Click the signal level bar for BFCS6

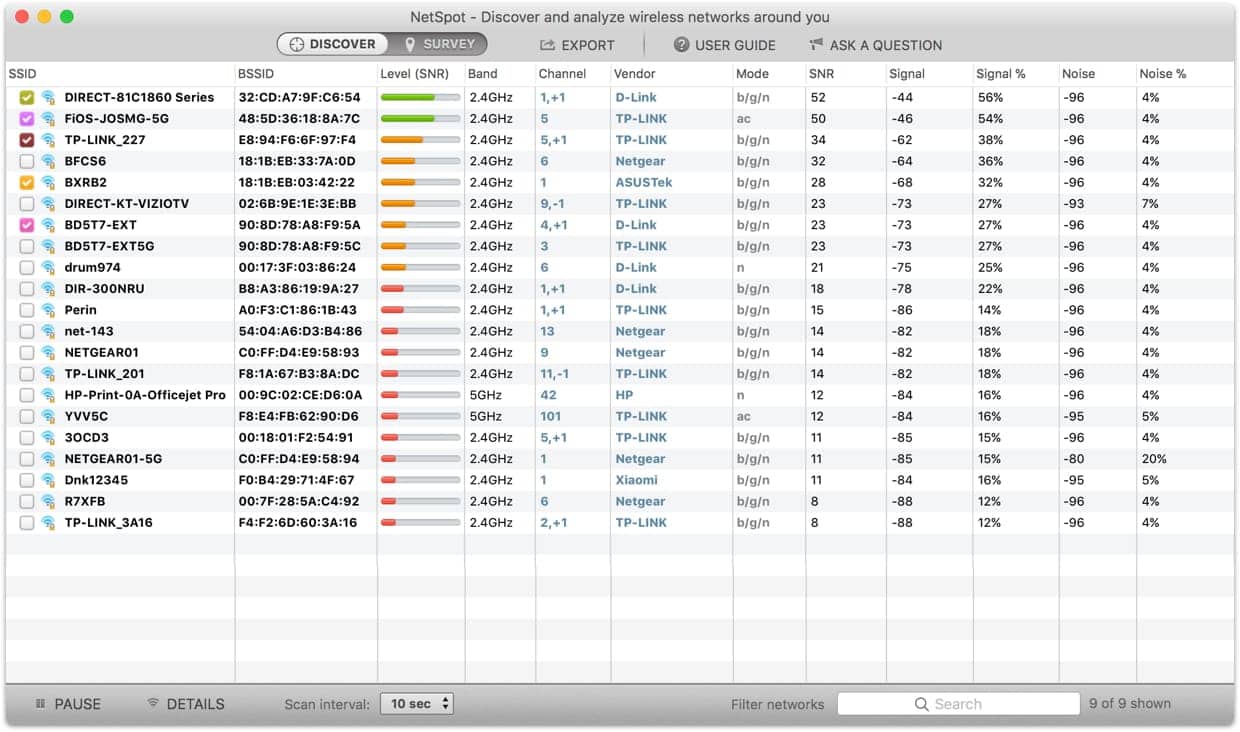click(x=420, y=161)
